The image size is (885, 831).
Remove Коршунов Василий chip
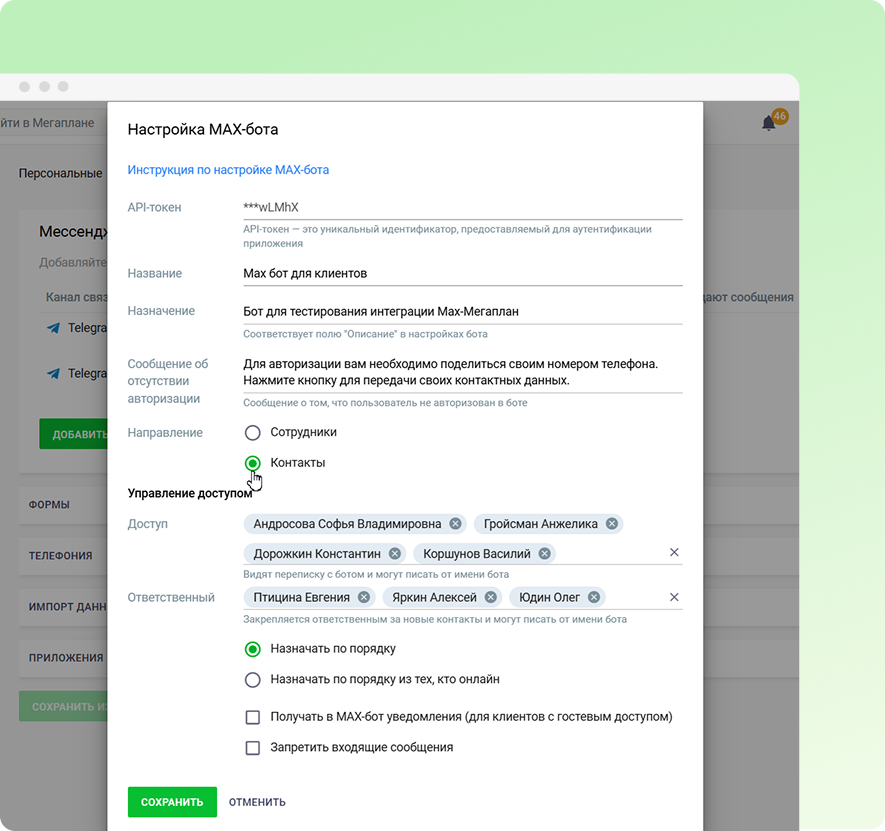[544, 554]
